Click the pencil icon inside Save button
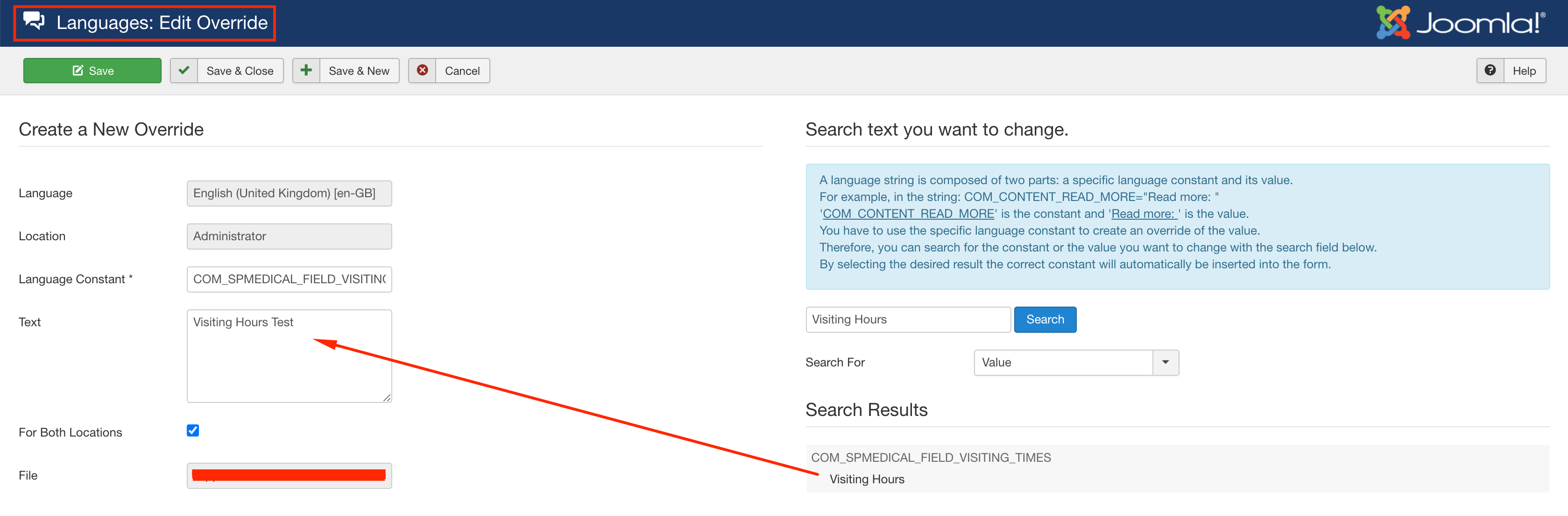The height and width of the screenshot is (516, 1568). click(78, 71)
